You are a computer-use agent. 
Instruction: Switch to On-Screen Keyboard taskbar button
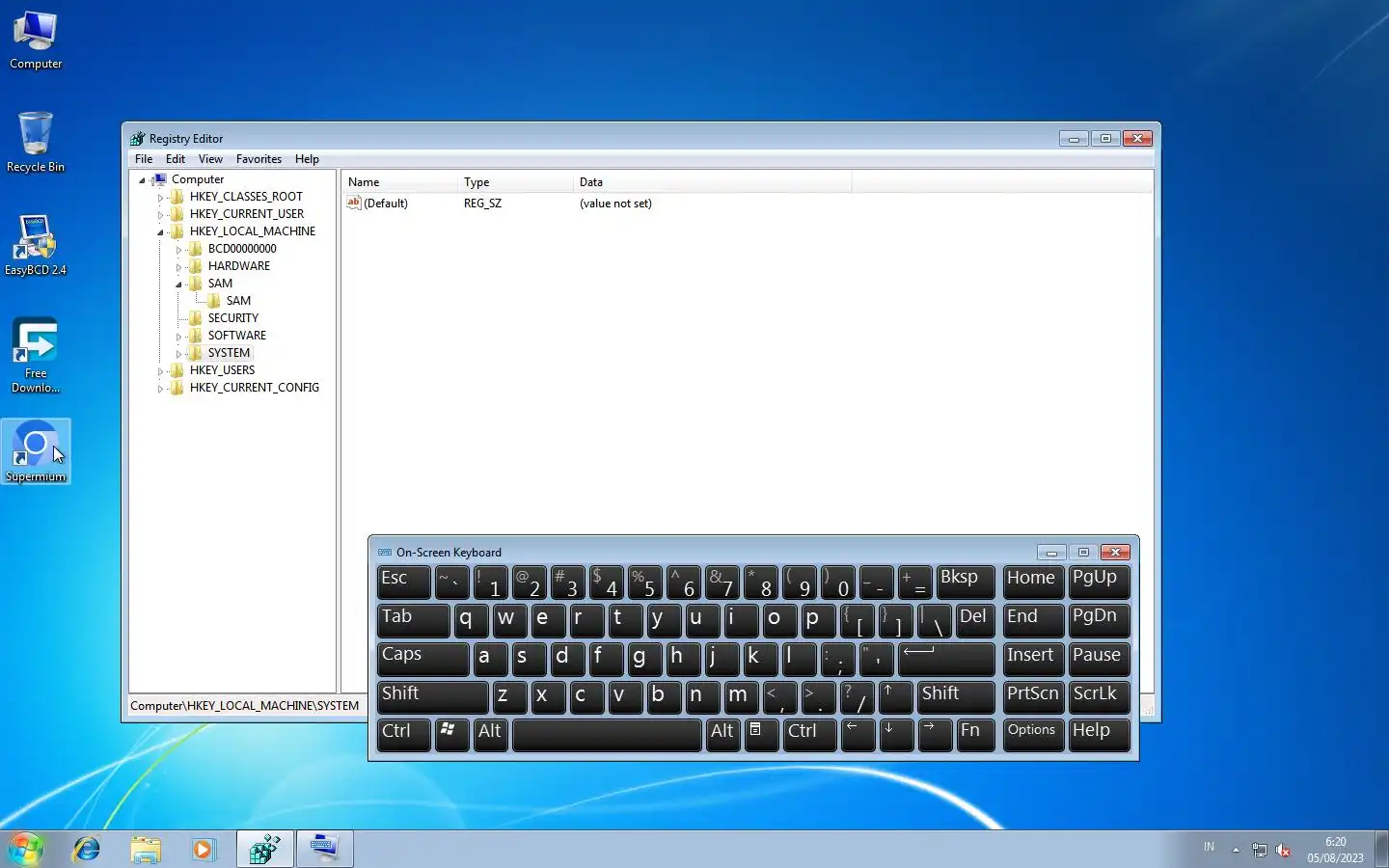pyautogui.click(x=325, y=849)
